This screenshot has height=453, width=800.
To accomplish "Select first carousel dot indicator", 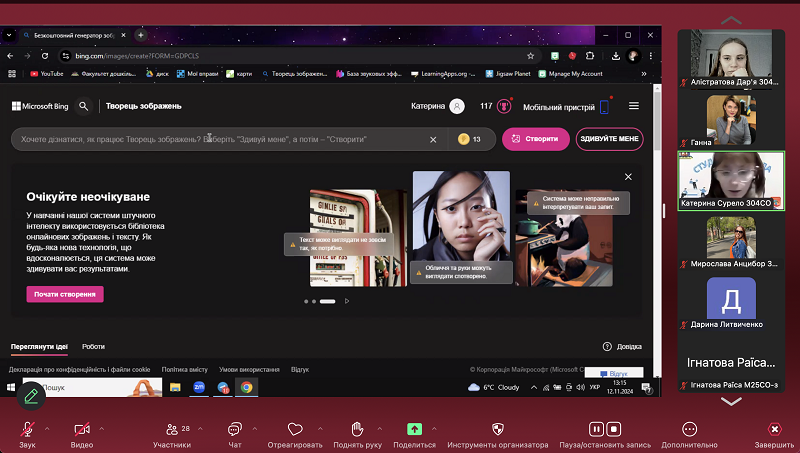I will (306, 301).
